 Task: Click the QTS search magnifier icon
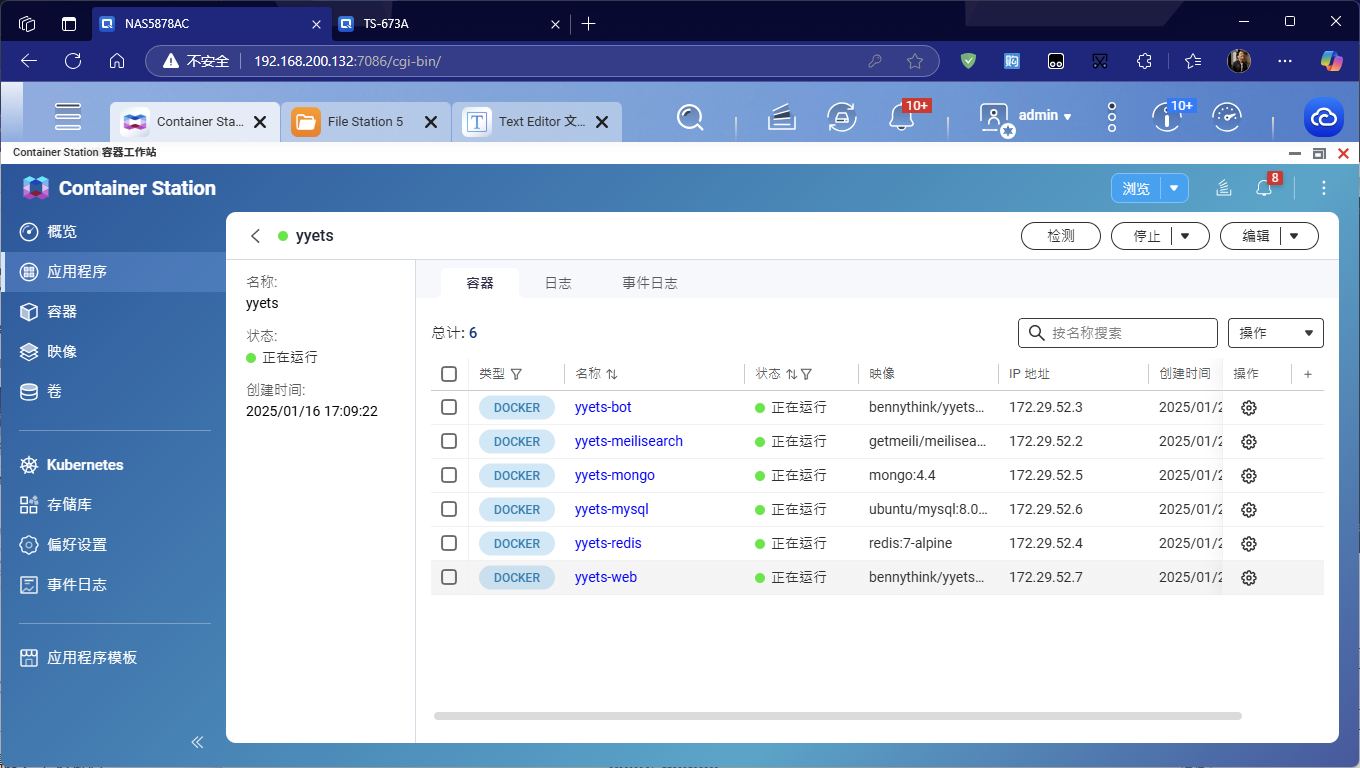[x=690, y=118]
